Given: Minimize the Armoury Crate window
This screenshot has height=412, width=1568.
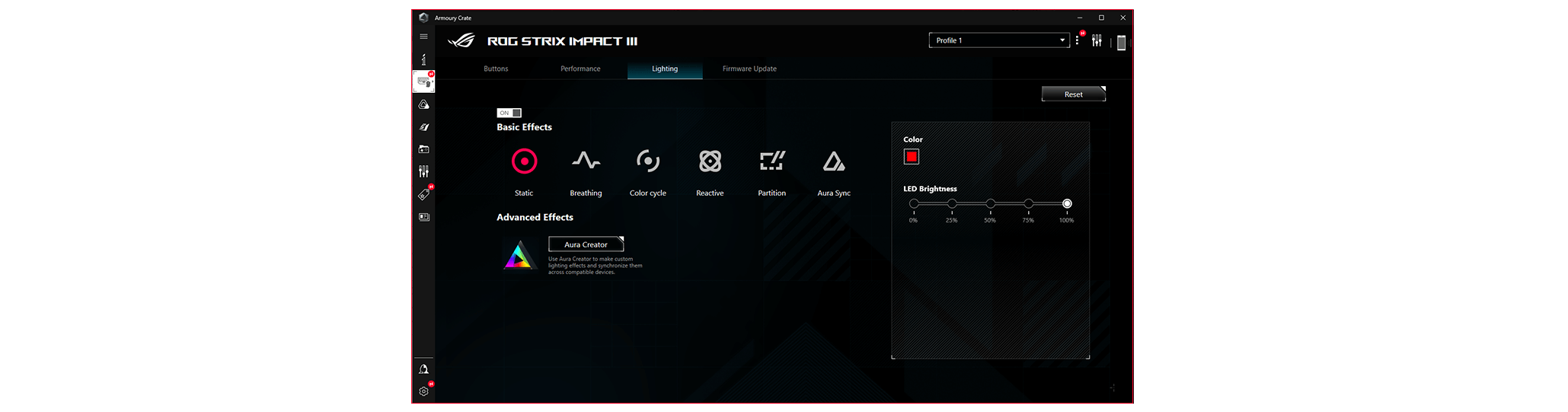Looking at the screenshot, I should [x=1079, y=18].
